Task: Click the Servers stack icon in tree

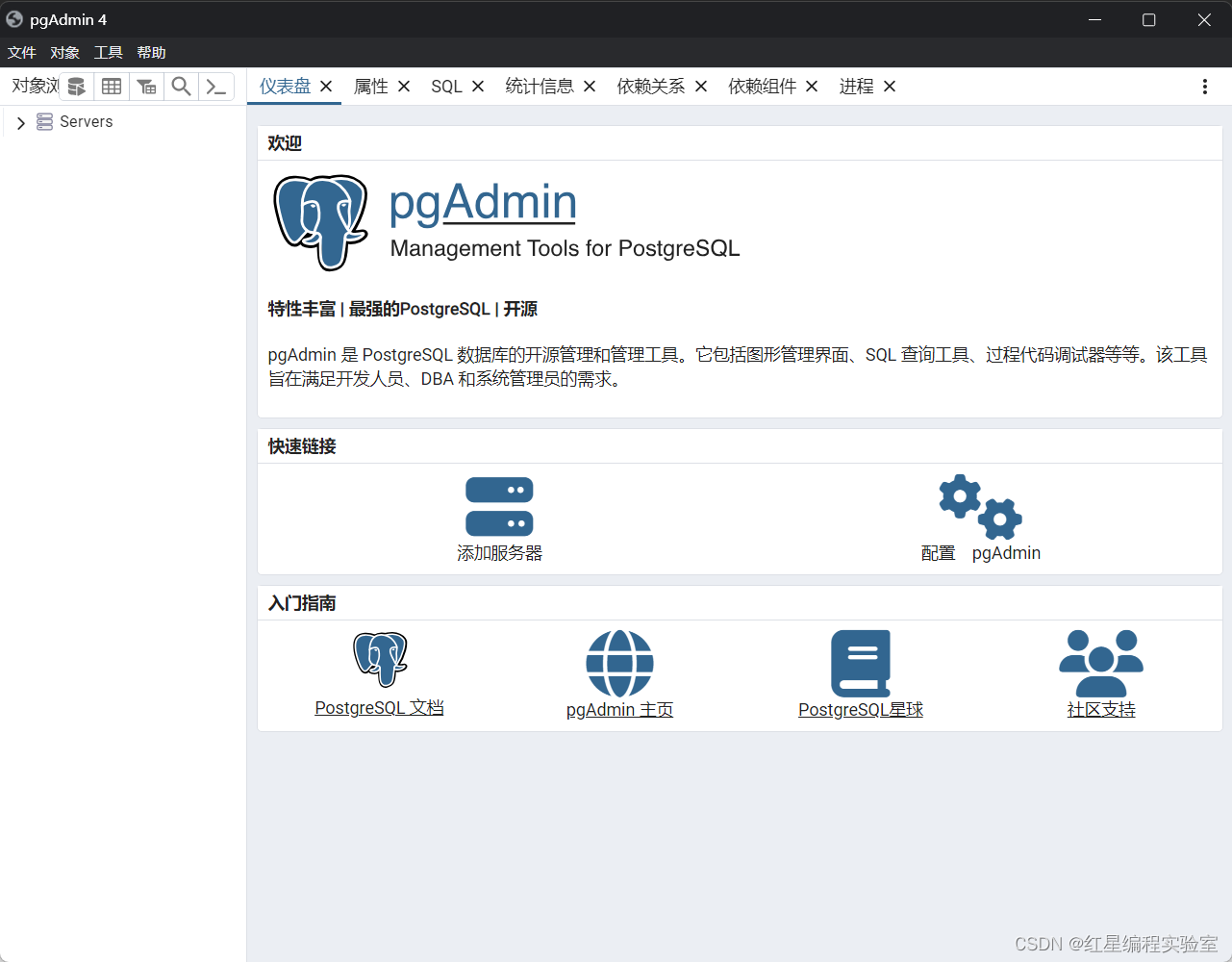Action: [44, 122]
